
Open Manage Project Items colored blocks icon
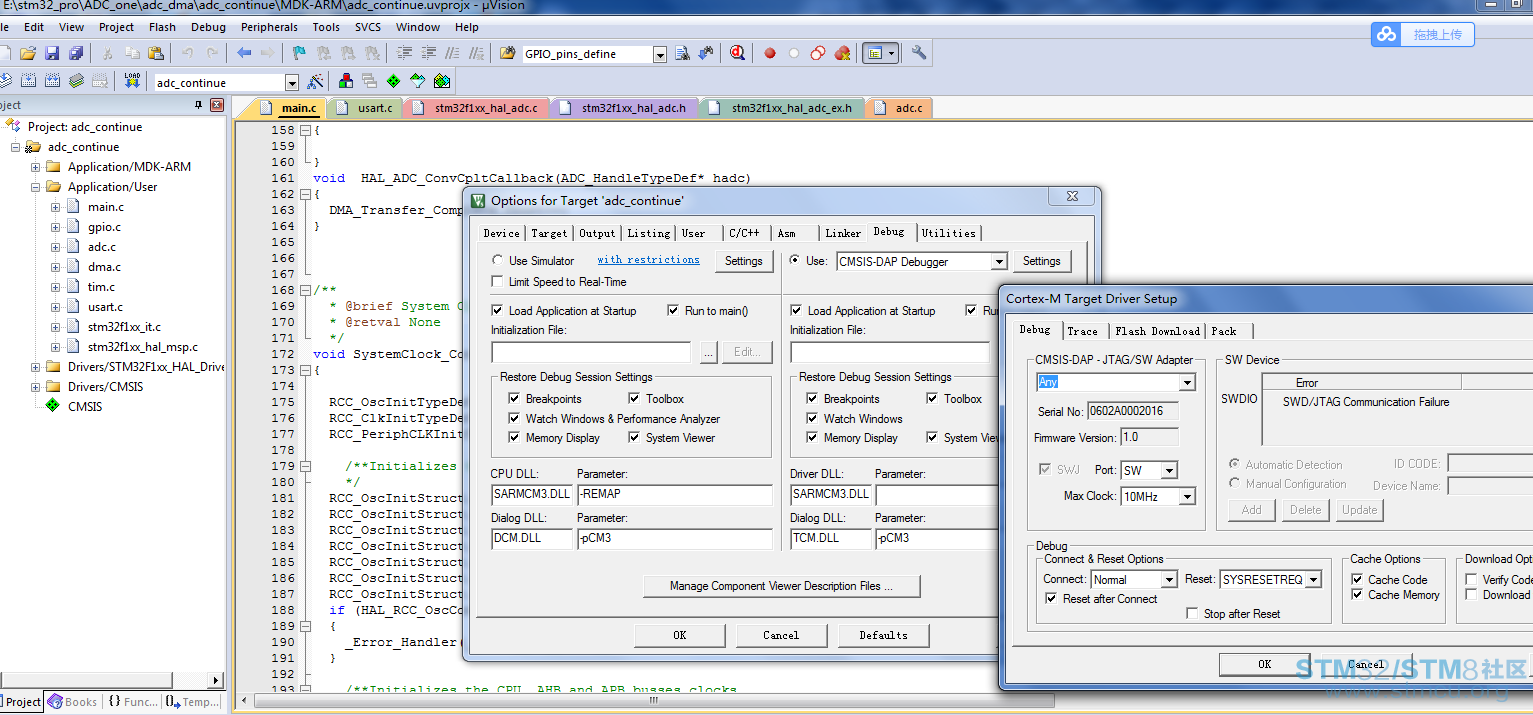pyautogui.click(x=346, y=81)
